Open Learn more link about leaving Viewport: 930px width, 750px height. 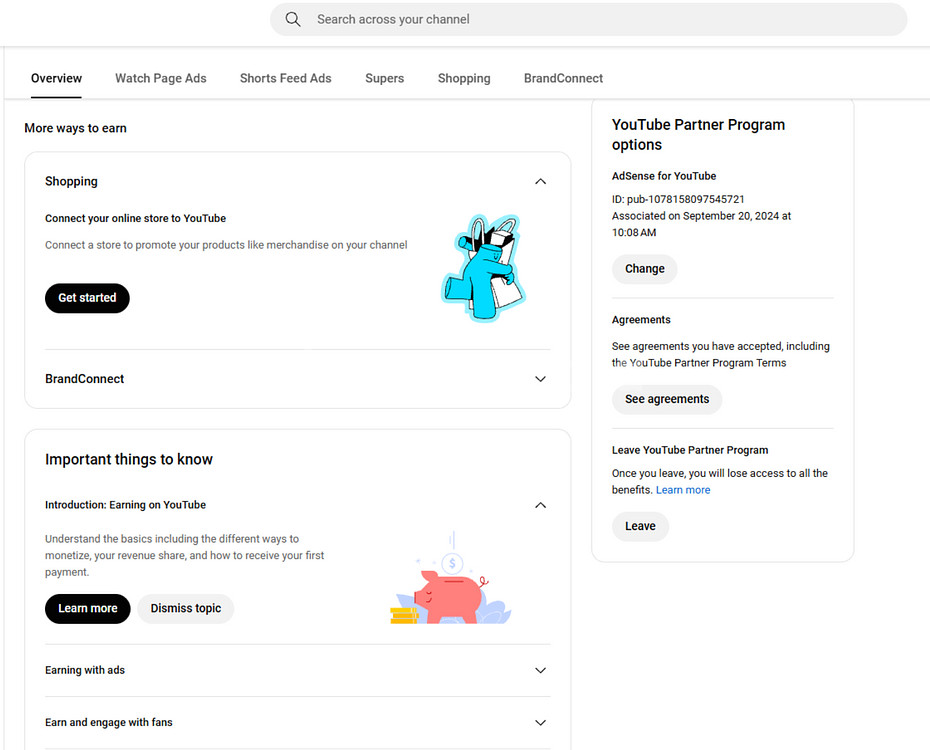(x=683, y=490)
